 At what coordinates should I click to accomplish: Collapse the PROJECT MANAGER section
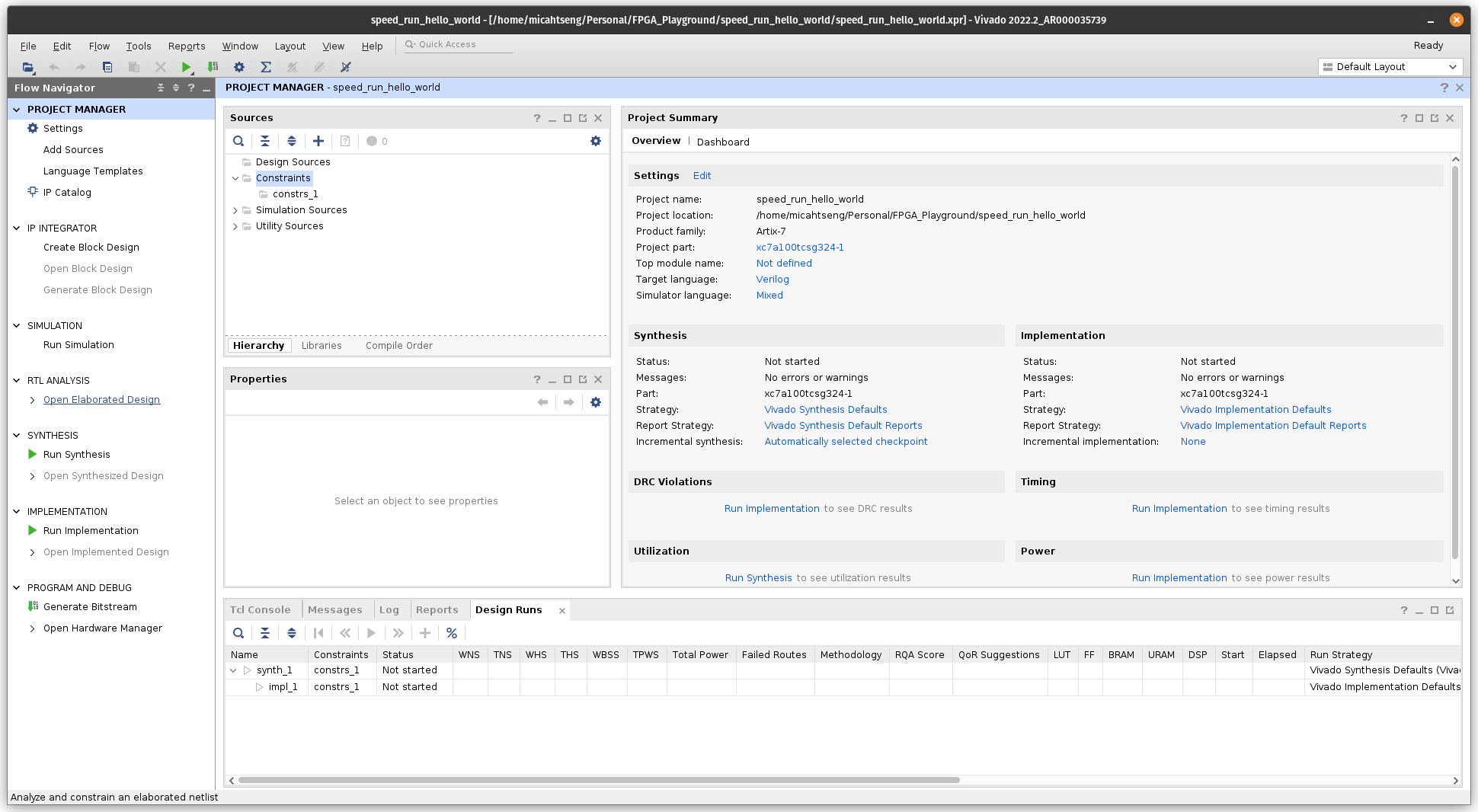tap(17, 110)
